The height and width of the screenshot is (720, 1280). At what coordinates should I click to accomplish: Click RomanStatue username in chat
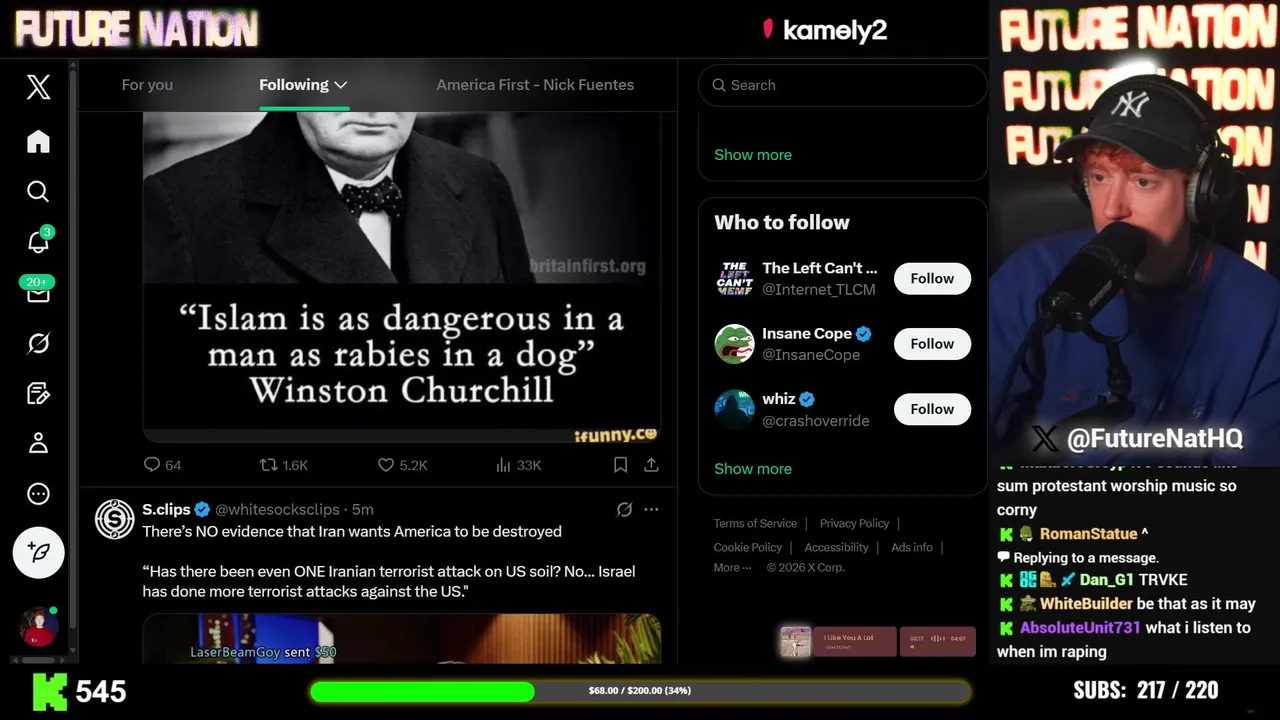click(x=1088, y=534)
